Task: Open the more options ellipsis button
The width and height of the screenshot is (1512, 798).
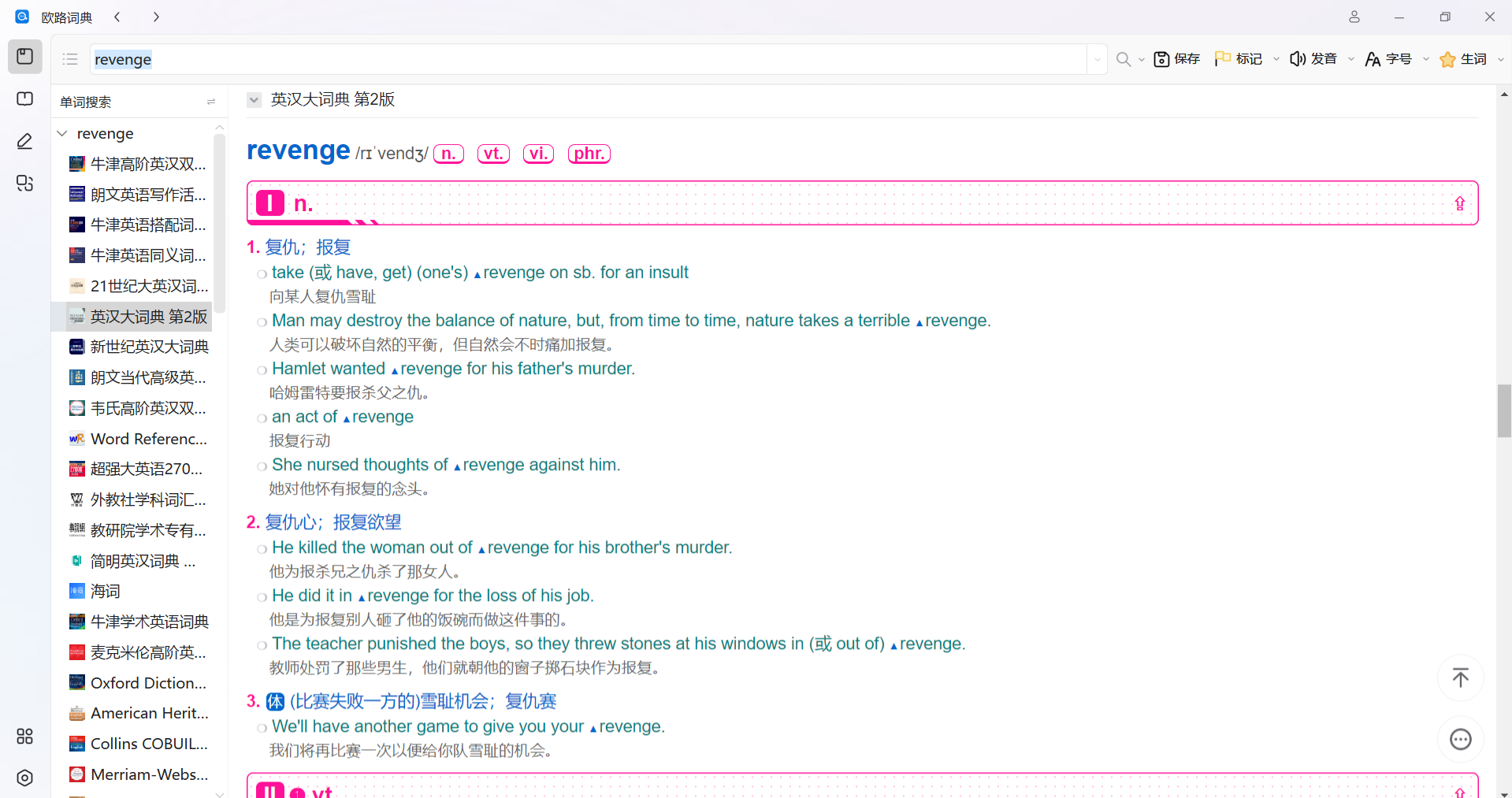Action: pyautogui.click(x=1461, y=740)
